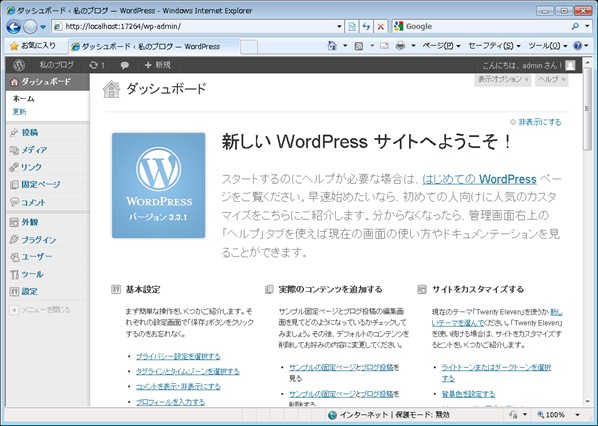598x426 pixels.
Task: Open recent pages dropdown next to forward button
Action: [43, 27]
